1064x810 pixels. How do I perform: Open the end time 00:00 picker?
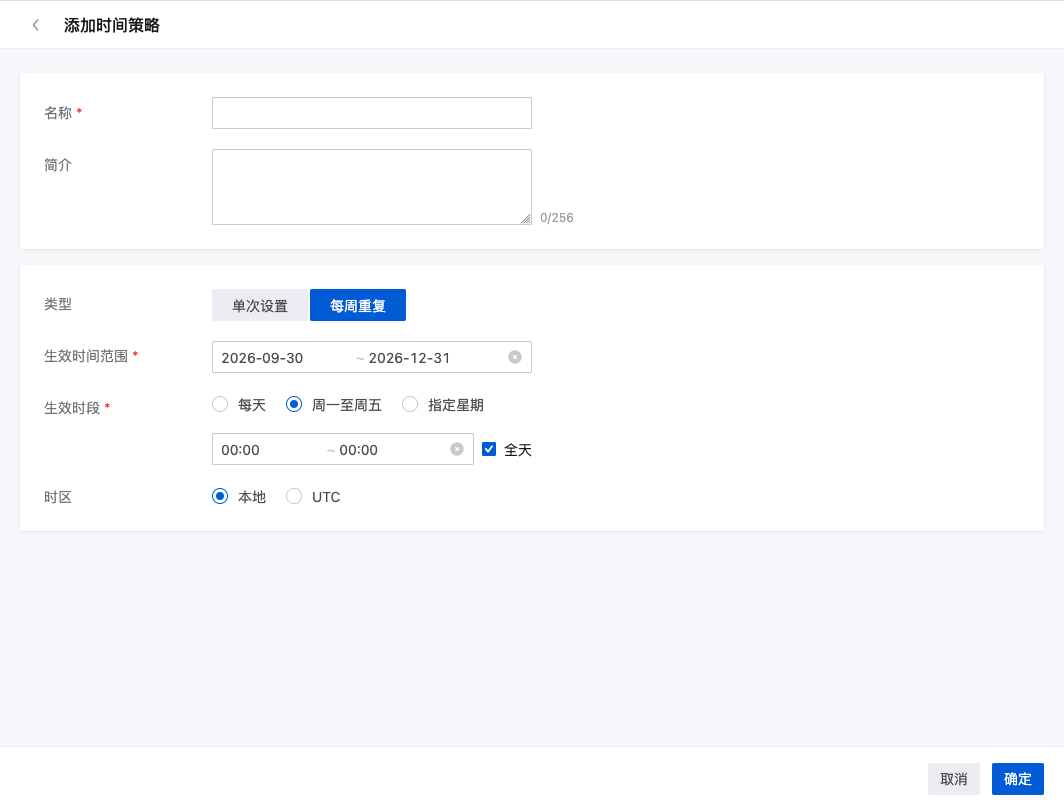(358, 450)
